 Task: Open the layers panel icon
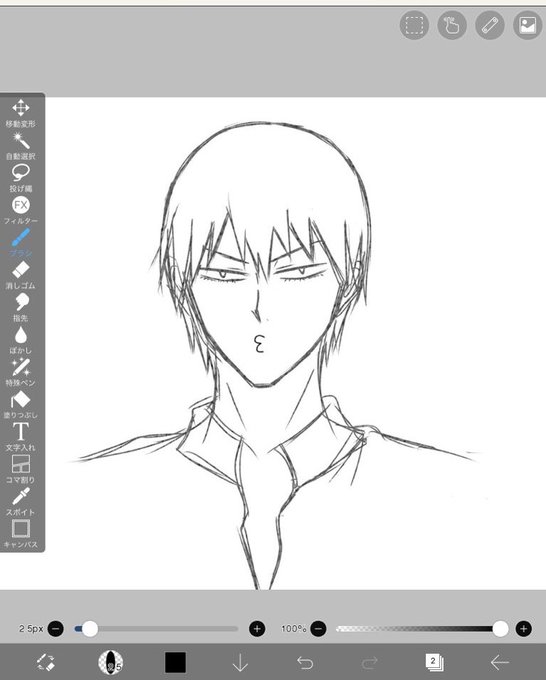tap(434, 662)
